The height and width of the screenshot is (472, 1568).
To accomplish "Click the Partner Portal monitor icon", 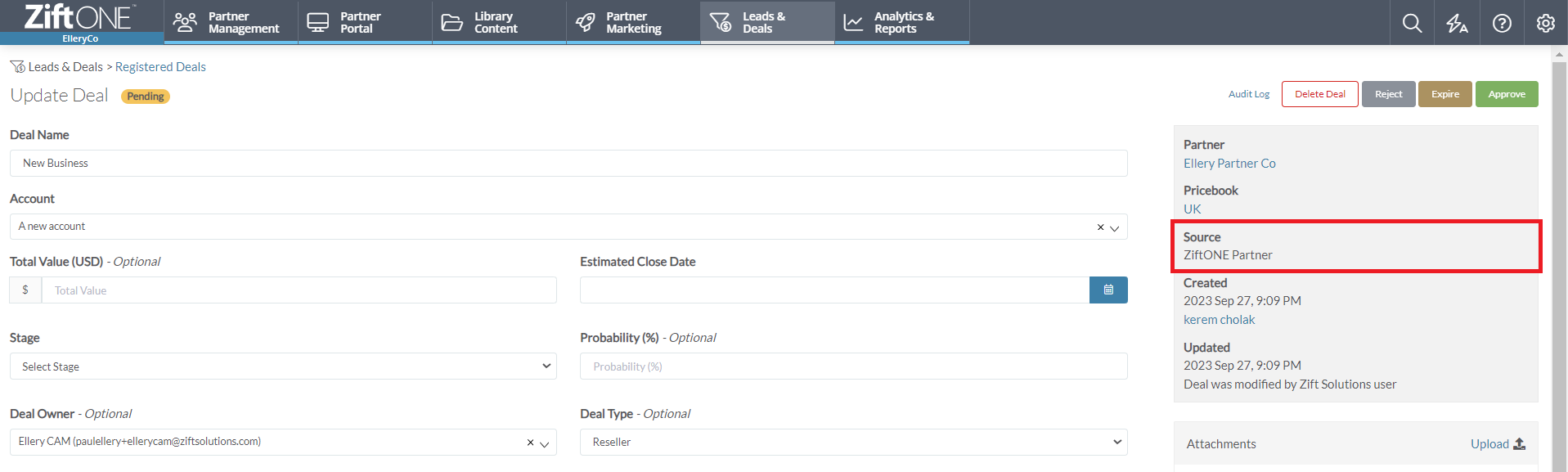I will tap(317, 22).
